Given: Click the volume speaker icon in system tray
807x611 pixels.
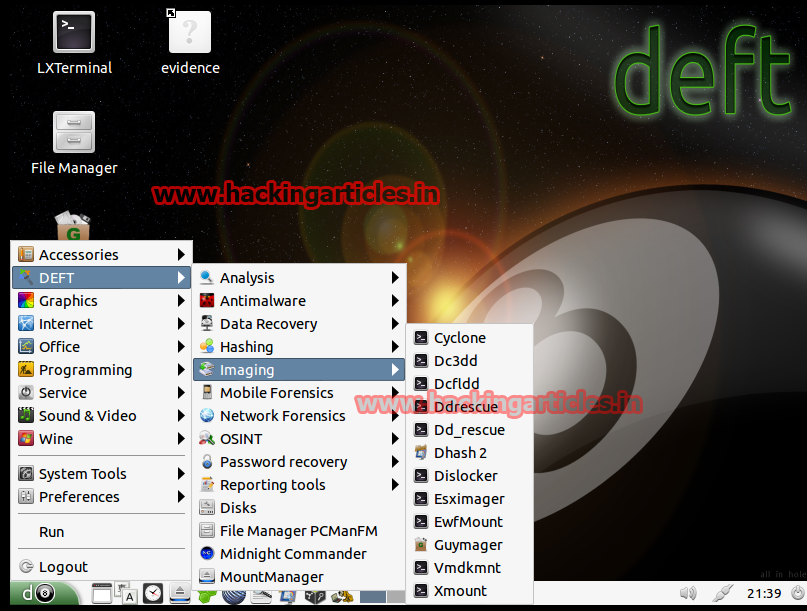Looking at the screenshot, I should [x=688, y=593].
